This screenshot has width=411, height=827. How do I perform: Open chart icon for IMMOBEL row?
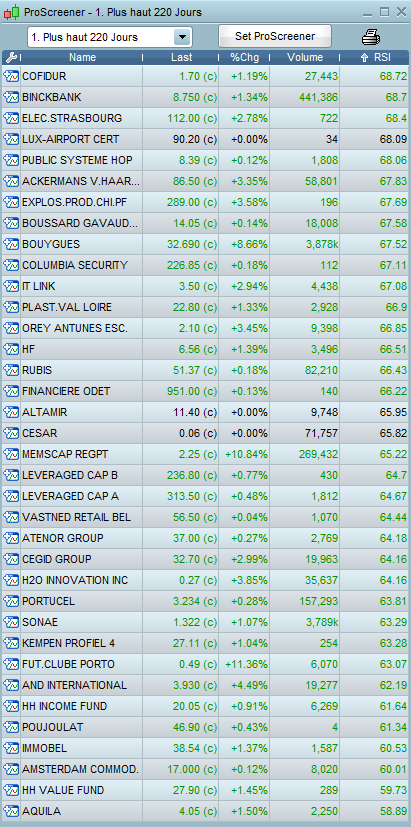pos(11,748)
